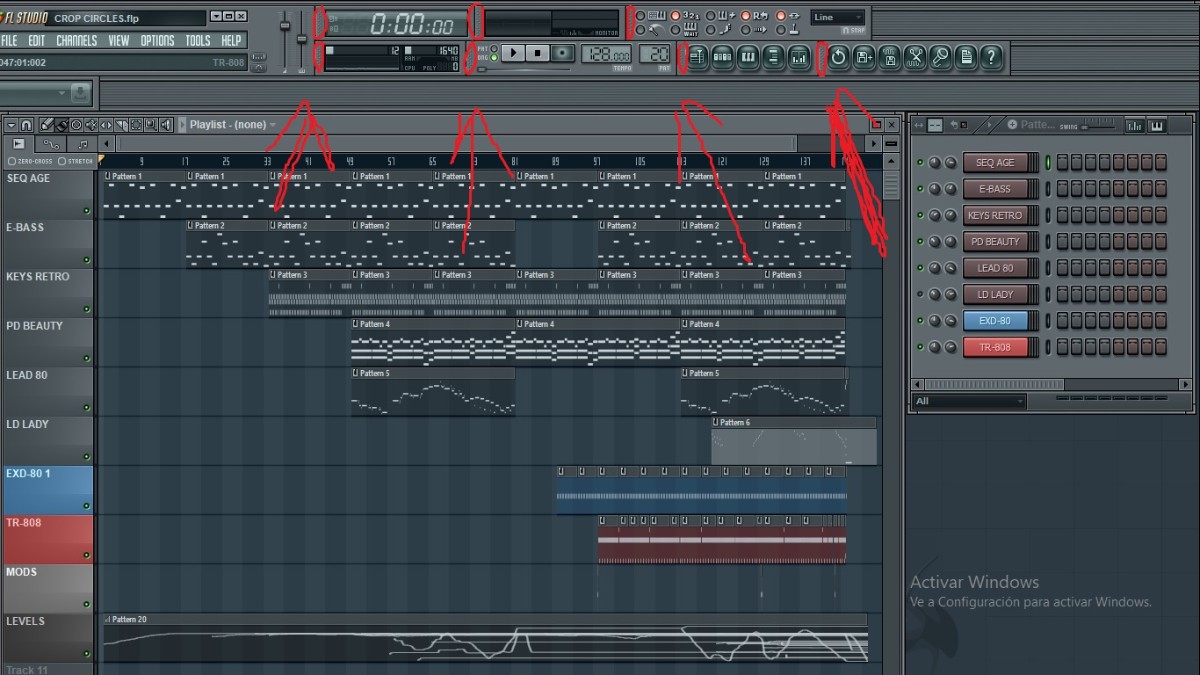Select the Zoom tool in Playlist toolbar

pyautogui.click(x=151, y=125)
